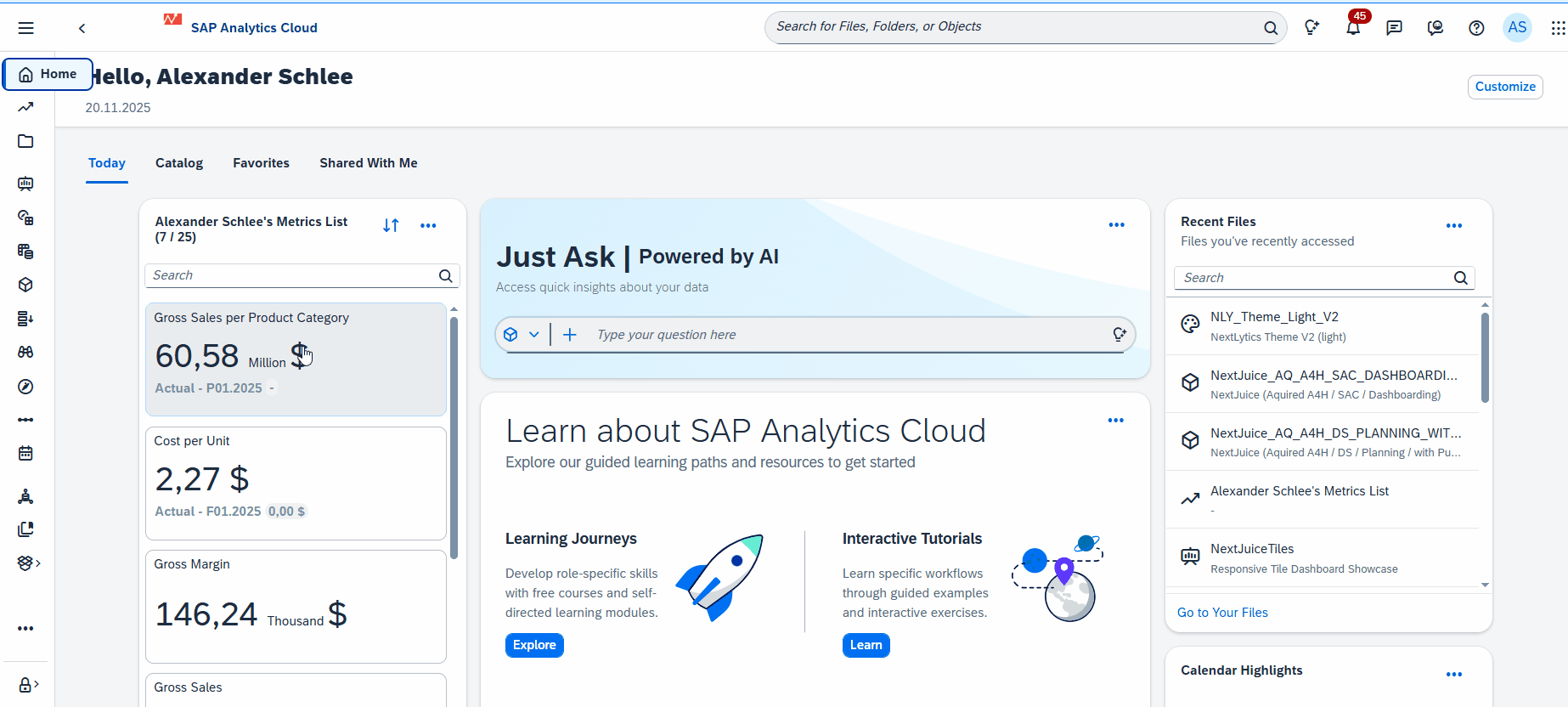Switch to the Catalog tab
1568x707 pixels.
(x=179, y=163)
